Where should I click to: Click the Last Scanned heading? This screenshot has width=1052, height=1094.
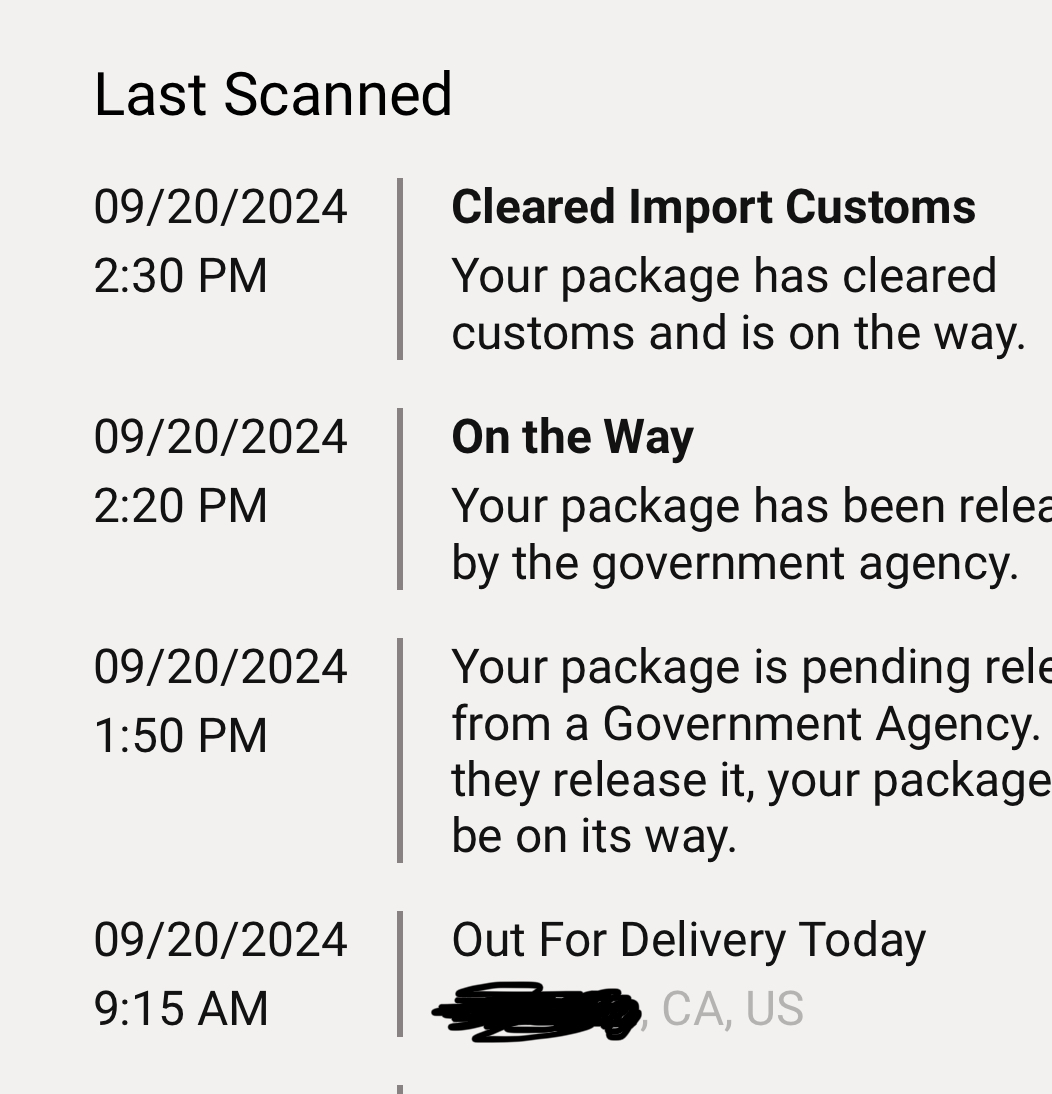(273, 94)
